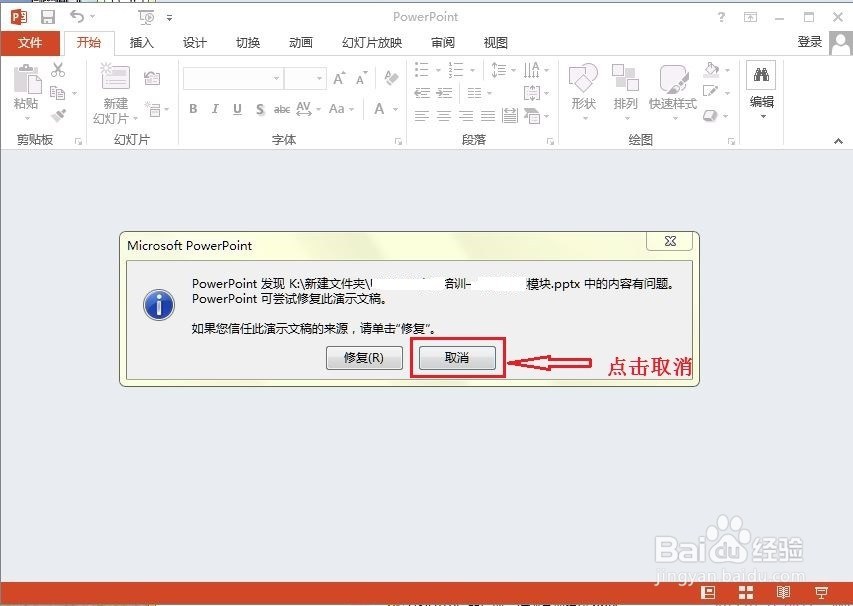Apply the Format Painter brush
853x606 pixels.
(x=58, y=113)
